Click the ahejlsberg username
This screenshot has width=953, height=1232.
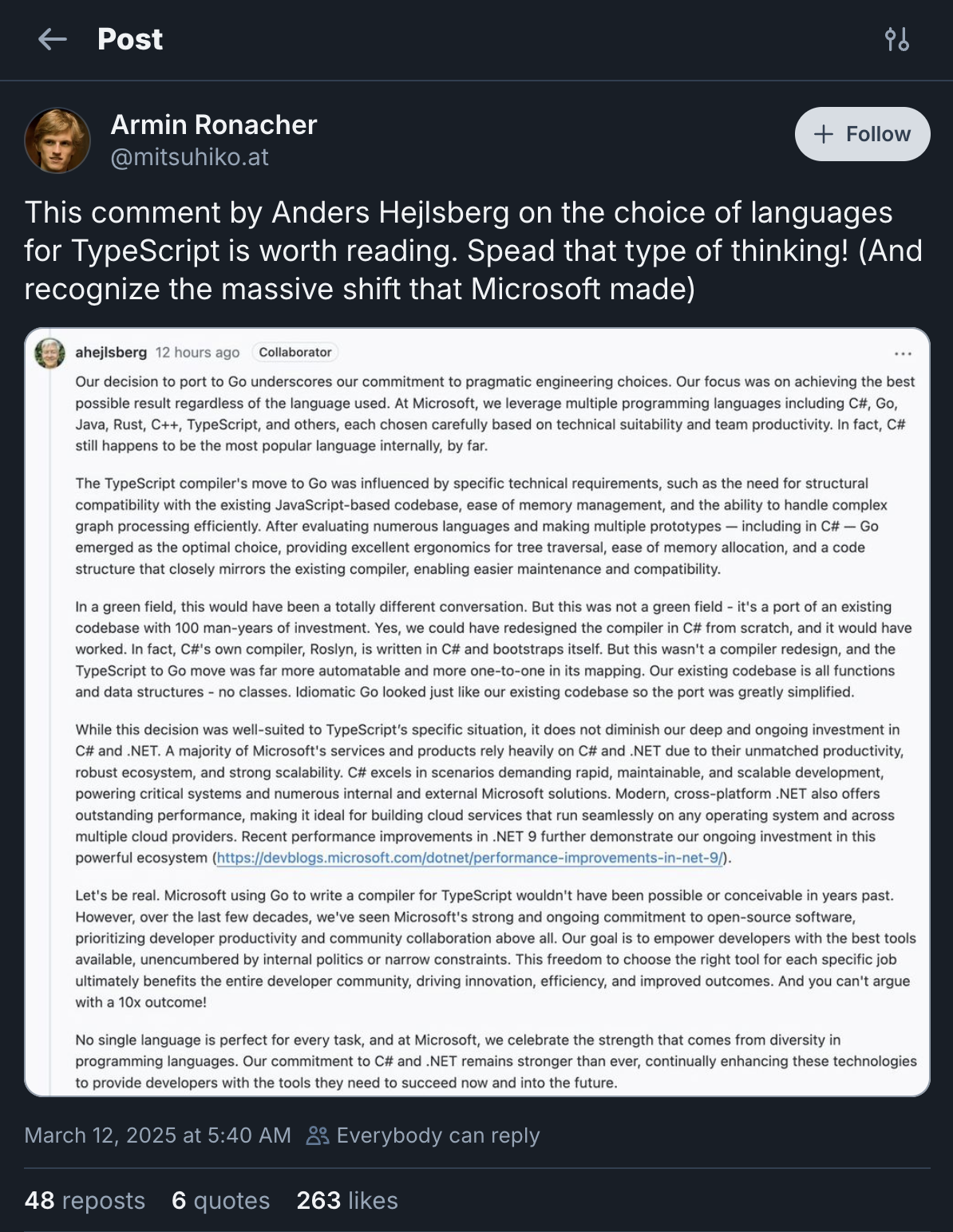(x=111, y=352)
